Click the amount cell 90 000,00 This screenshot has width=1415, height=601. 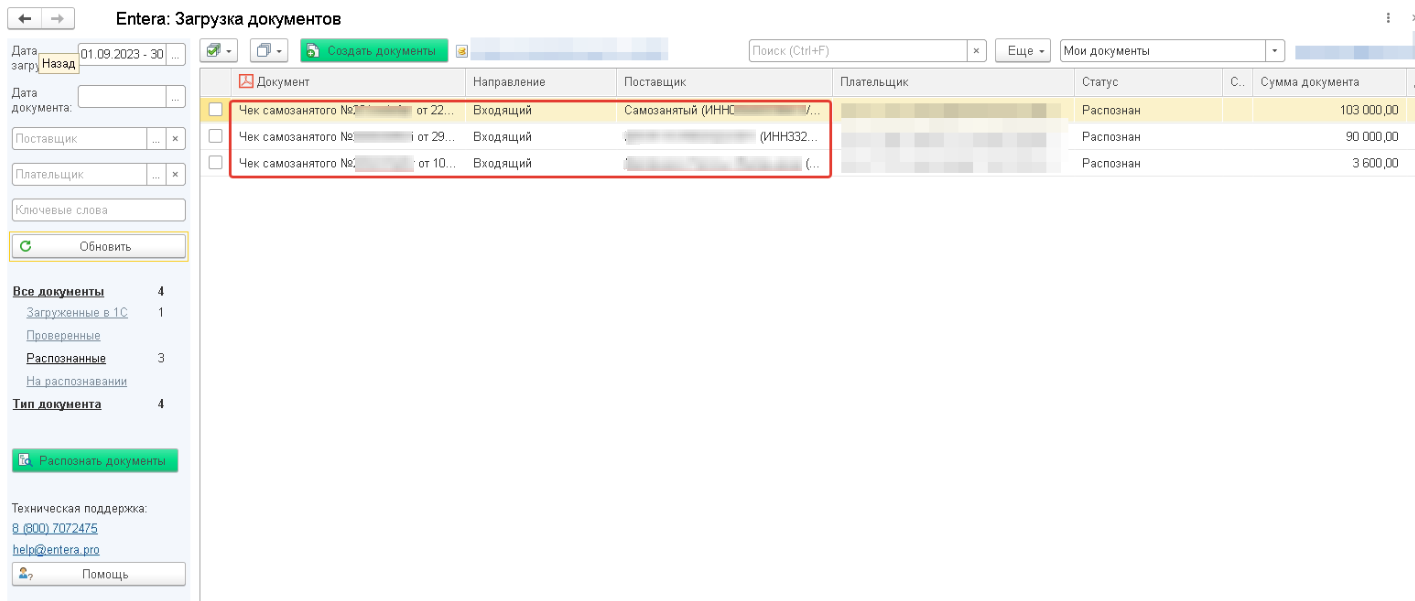[1328, 136]
